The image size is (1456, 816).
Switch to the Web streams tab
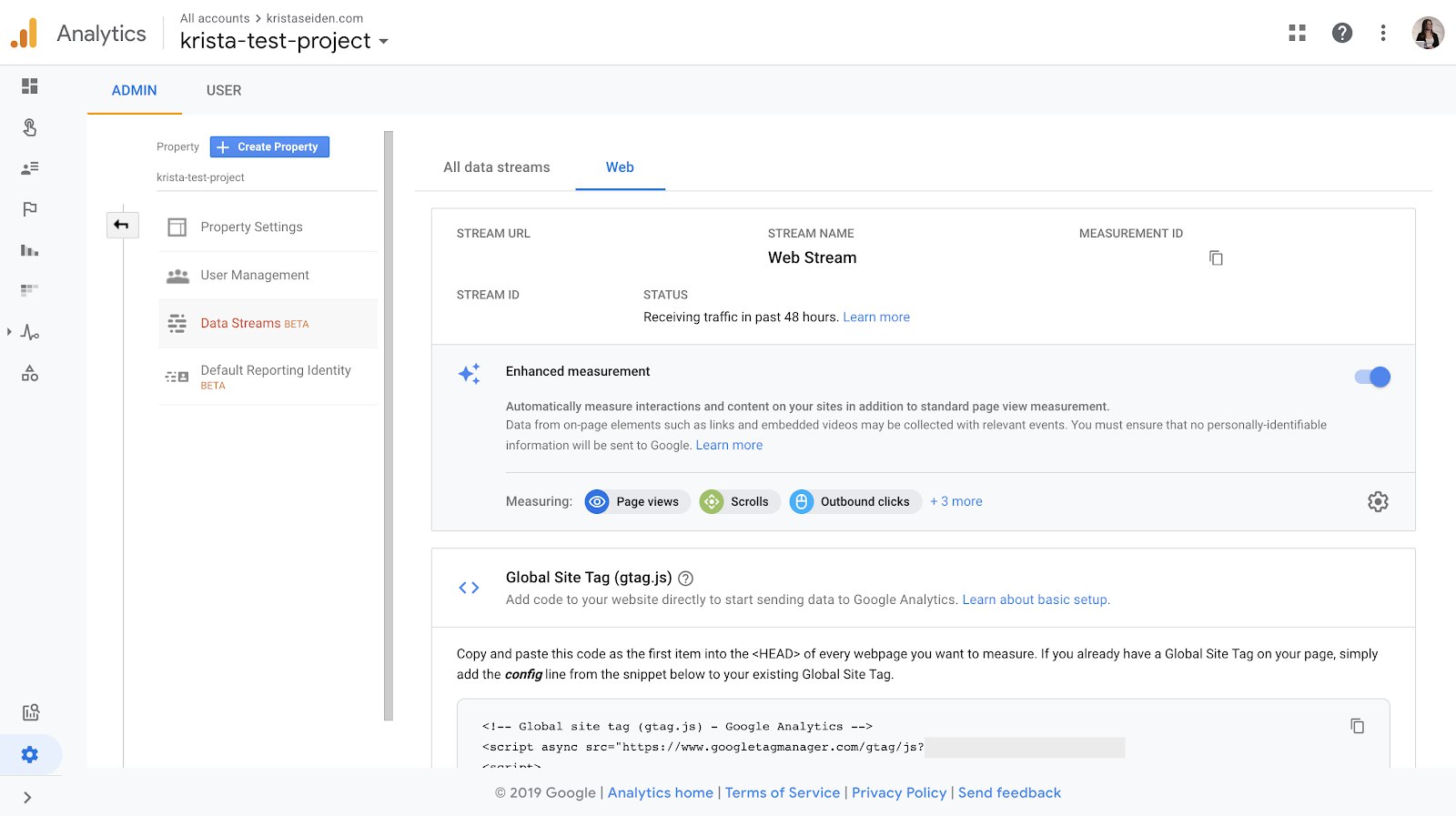(620, 167)
